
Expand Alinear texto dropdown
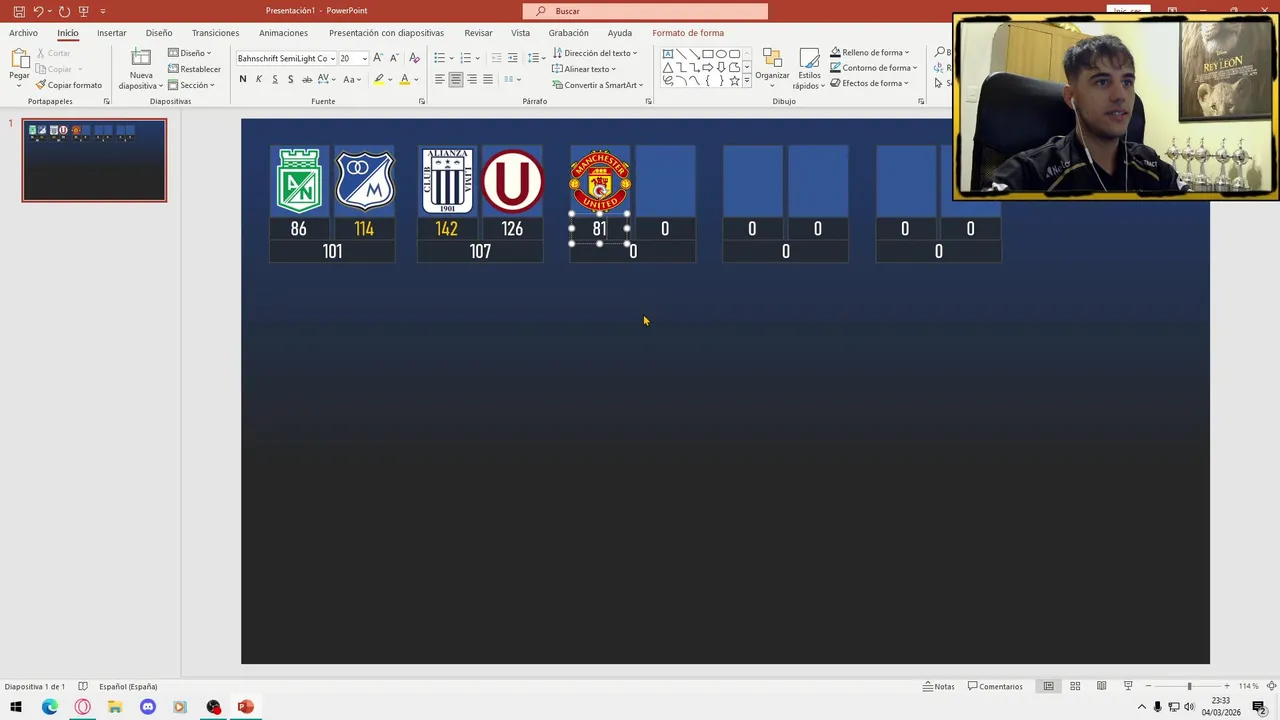[x=584, y=69]
